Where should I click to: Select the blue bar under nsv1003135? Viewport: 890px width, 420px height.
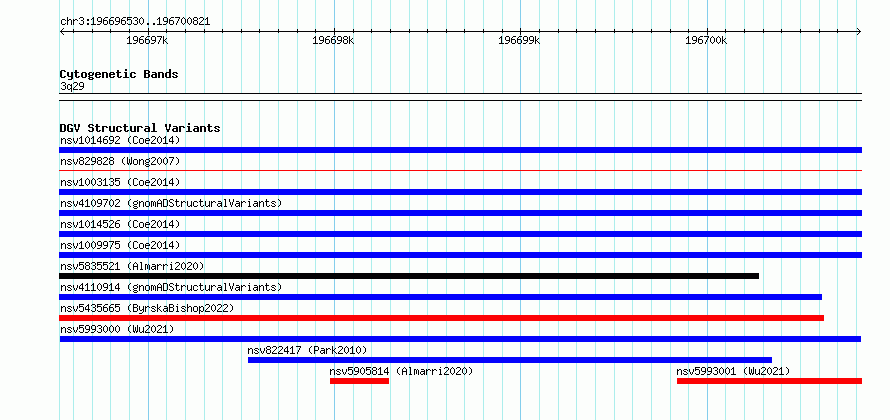(460, 192)
